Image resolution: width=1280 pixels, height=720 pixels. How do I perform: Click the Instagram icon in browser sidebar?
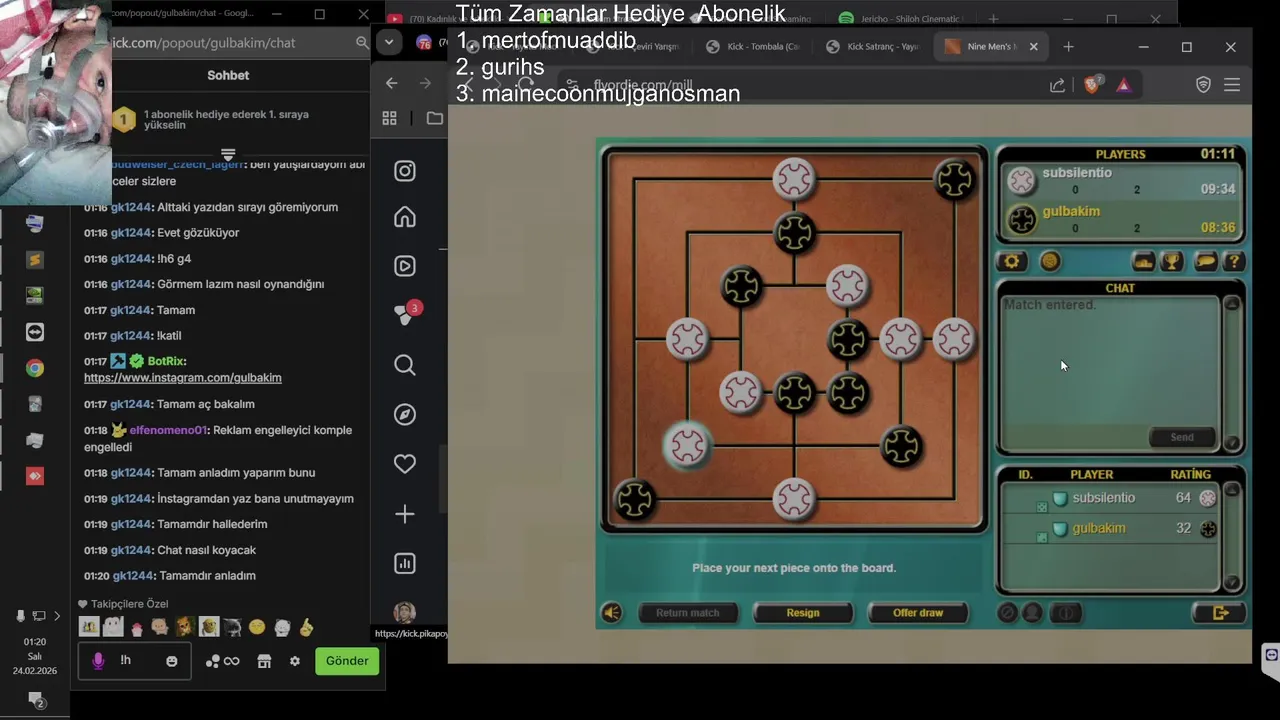coord(405,171)
